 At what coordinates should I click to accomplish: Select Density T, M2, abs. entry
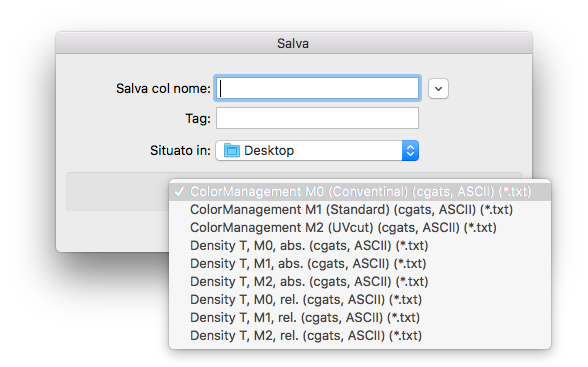point(360,282)
